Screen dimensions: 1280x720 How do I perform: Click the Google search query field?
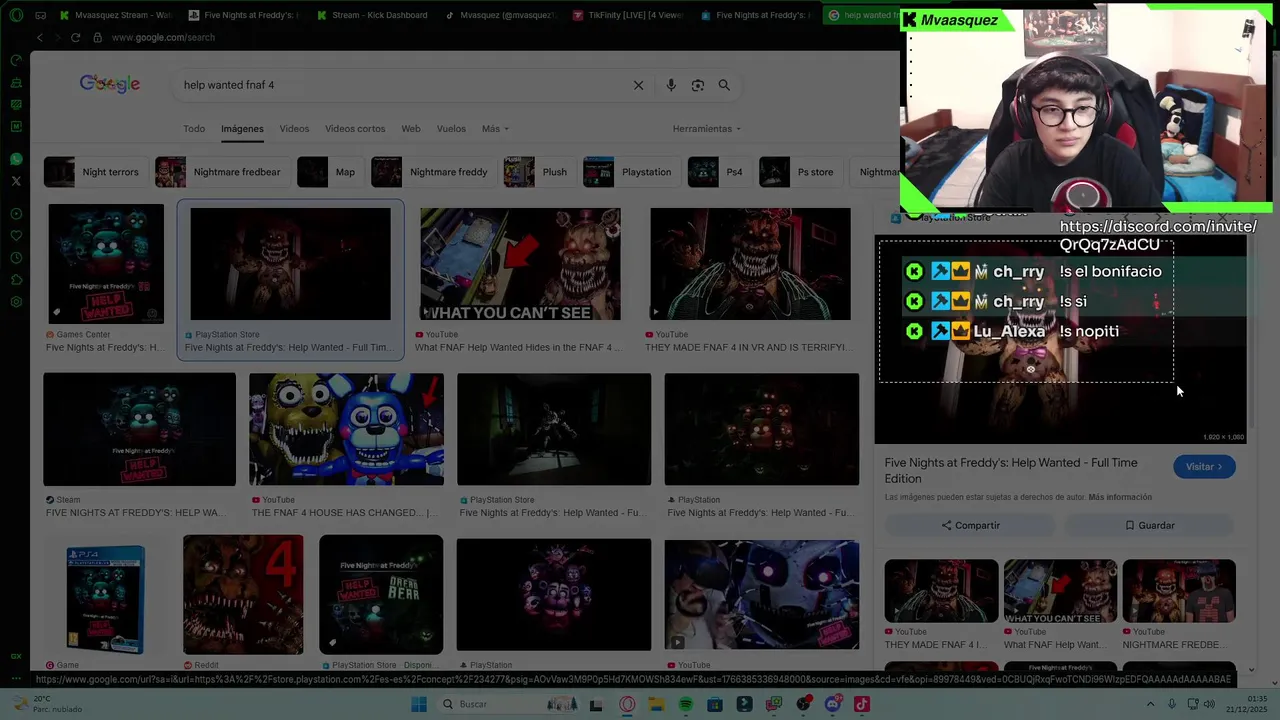click(x=400, y=85)
